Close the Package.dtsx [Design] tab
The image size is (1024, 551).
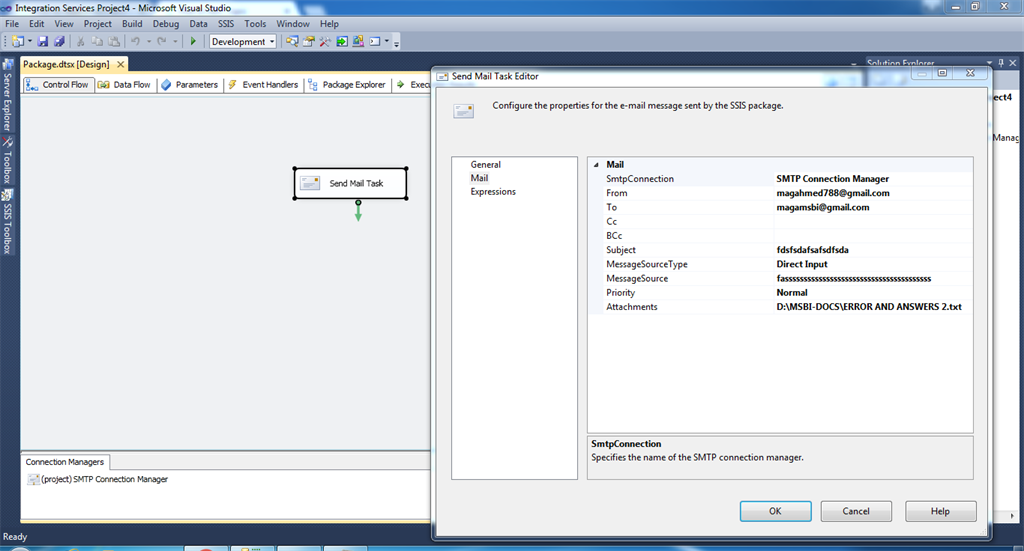[x=120, y=64]
